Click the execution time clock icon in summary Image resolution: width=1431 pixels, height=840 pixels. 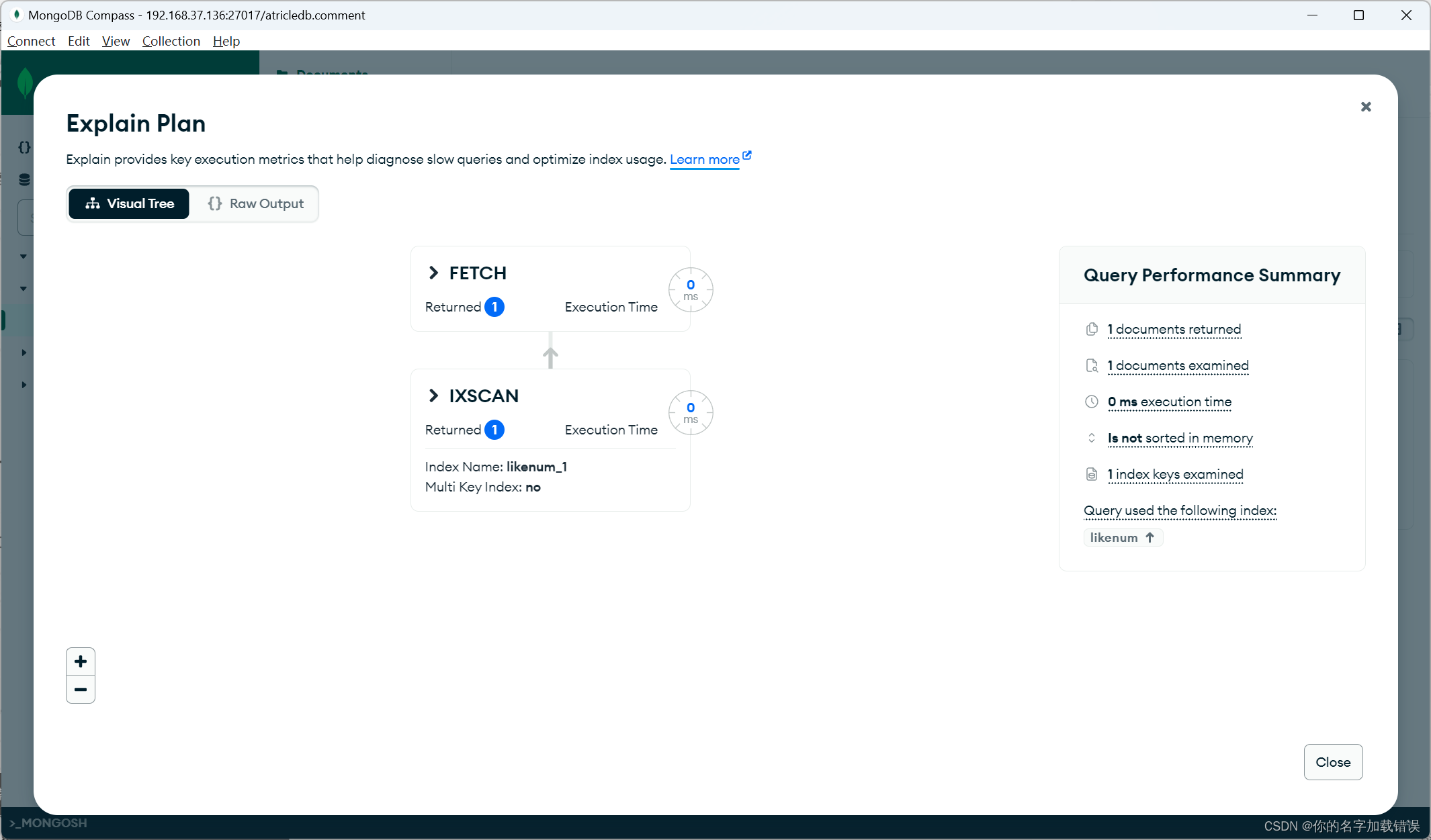tap(1092, 402)
